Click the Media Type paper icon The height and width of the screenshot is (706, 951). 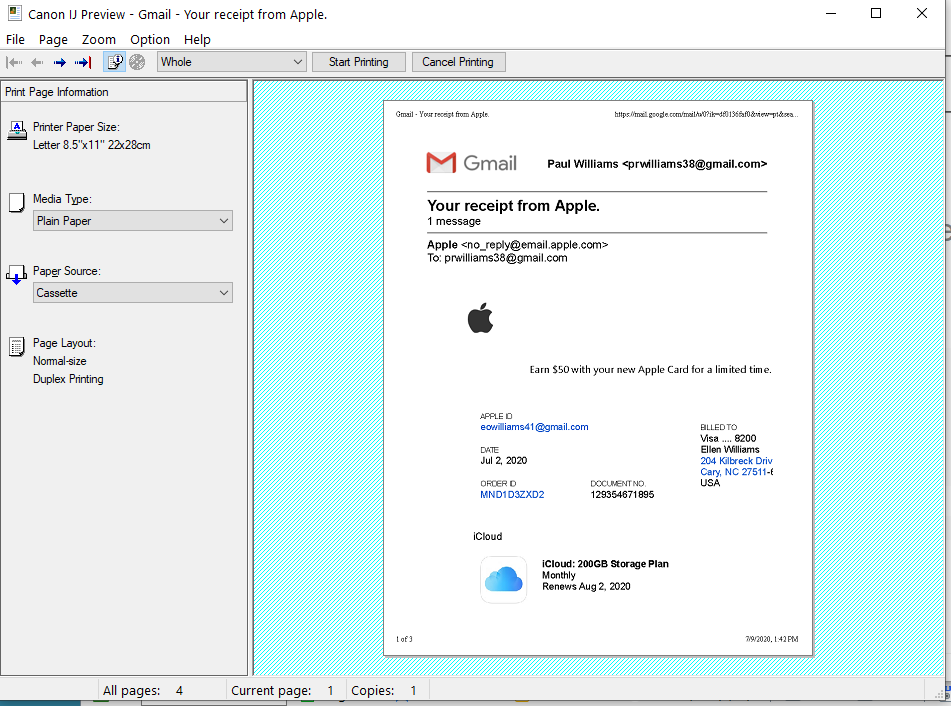tap(16, 203)
